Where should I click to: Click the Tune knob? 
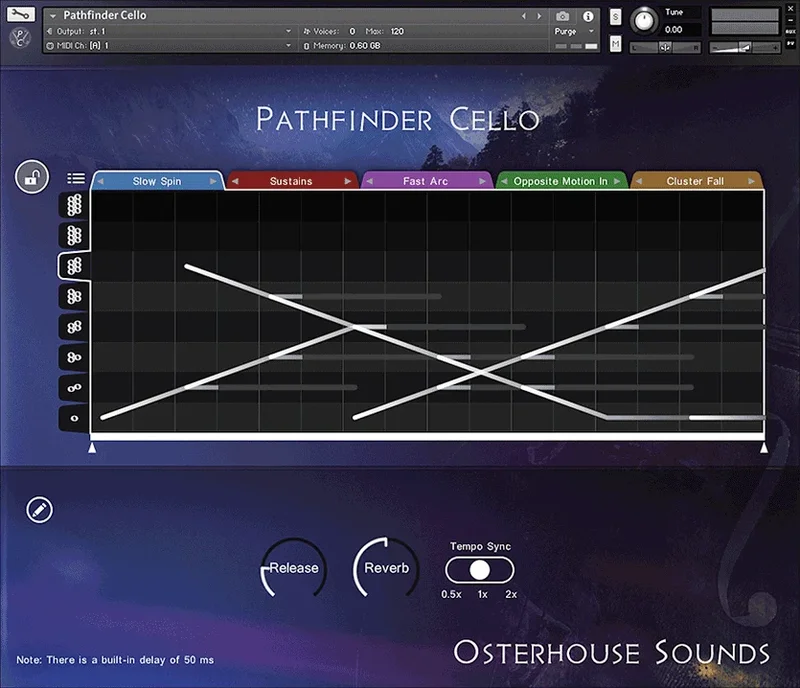(x=644, y=21)
